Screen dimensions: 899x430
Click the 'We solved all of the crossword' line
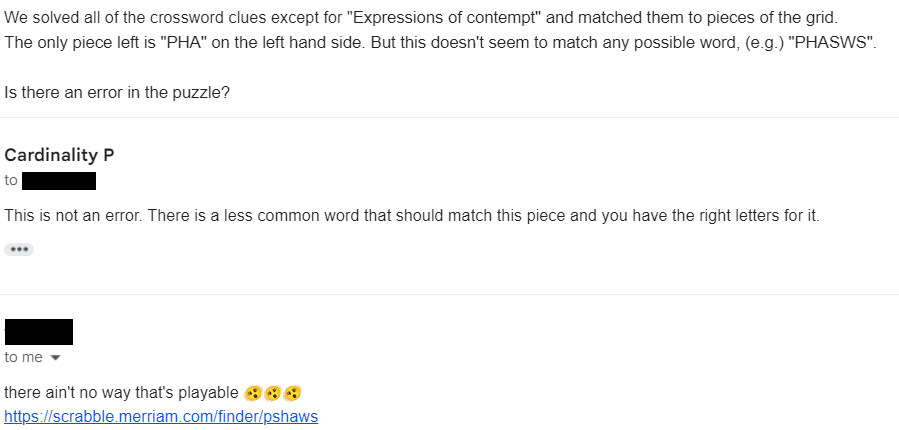click(x=421, y=17)
